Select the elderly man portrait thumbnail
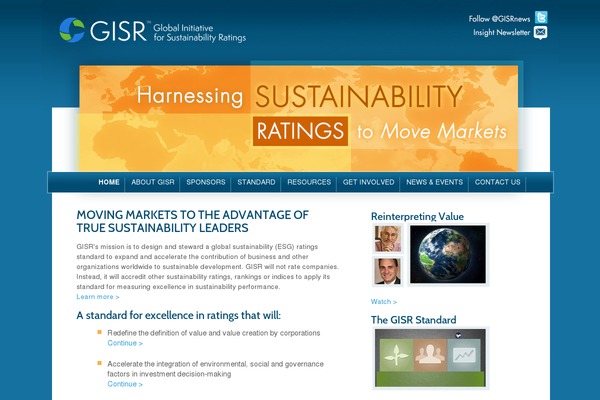The width and height of the screenshot is (600, 400). [x=388, y=238]
